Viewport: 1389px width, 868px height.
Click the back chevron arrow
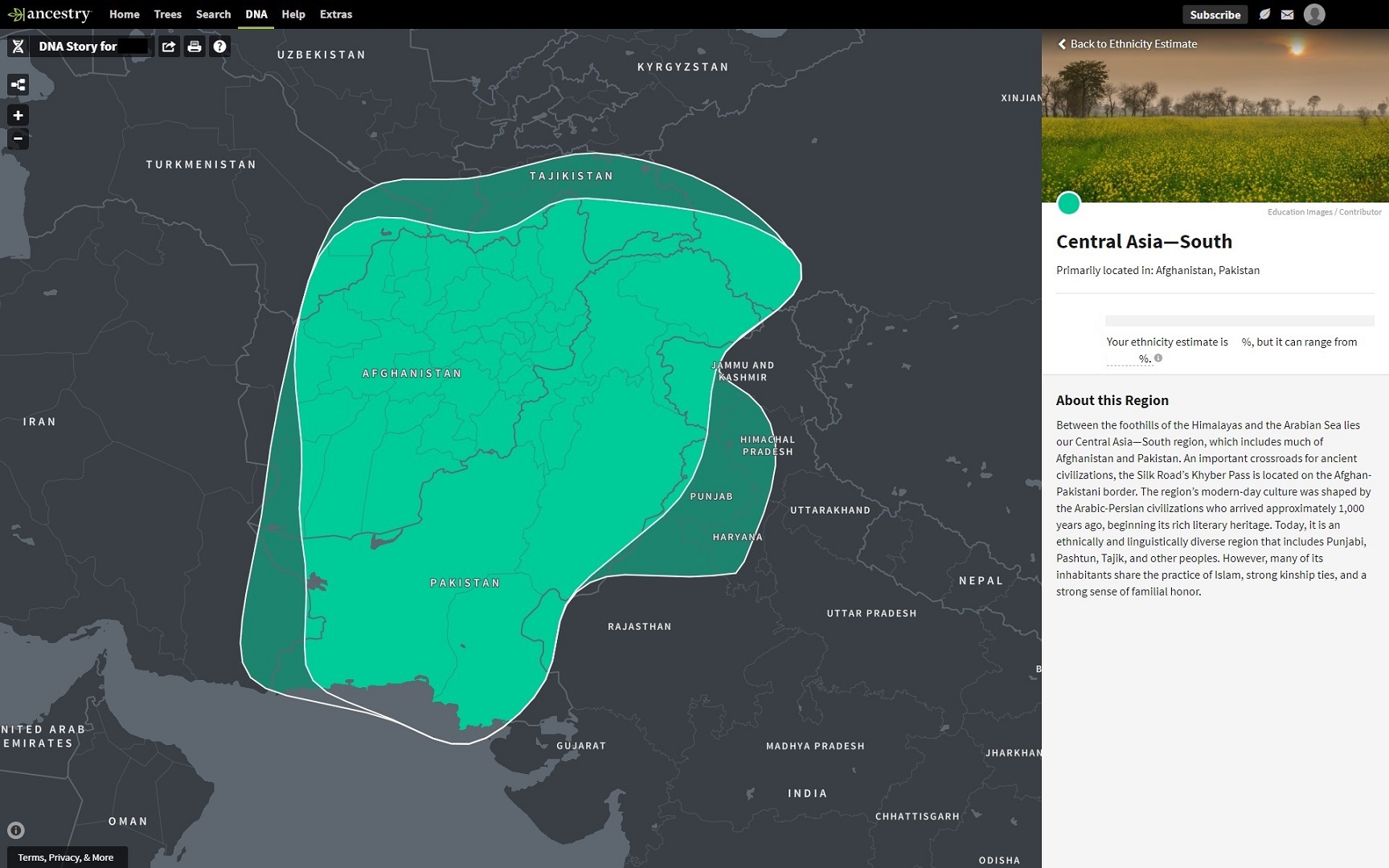click(x=1062, y=44)
